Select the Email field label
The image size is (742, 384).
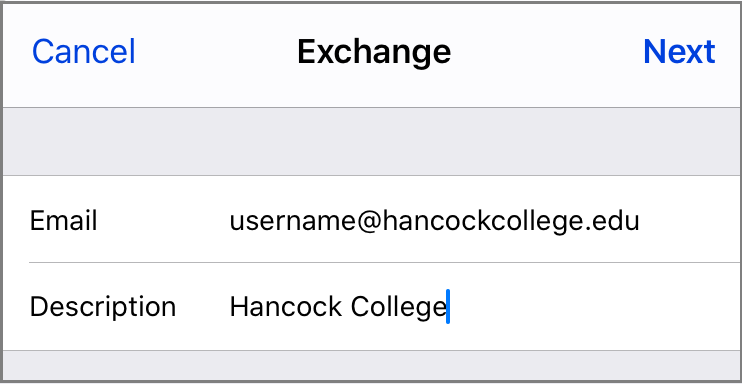pos(63,221)
